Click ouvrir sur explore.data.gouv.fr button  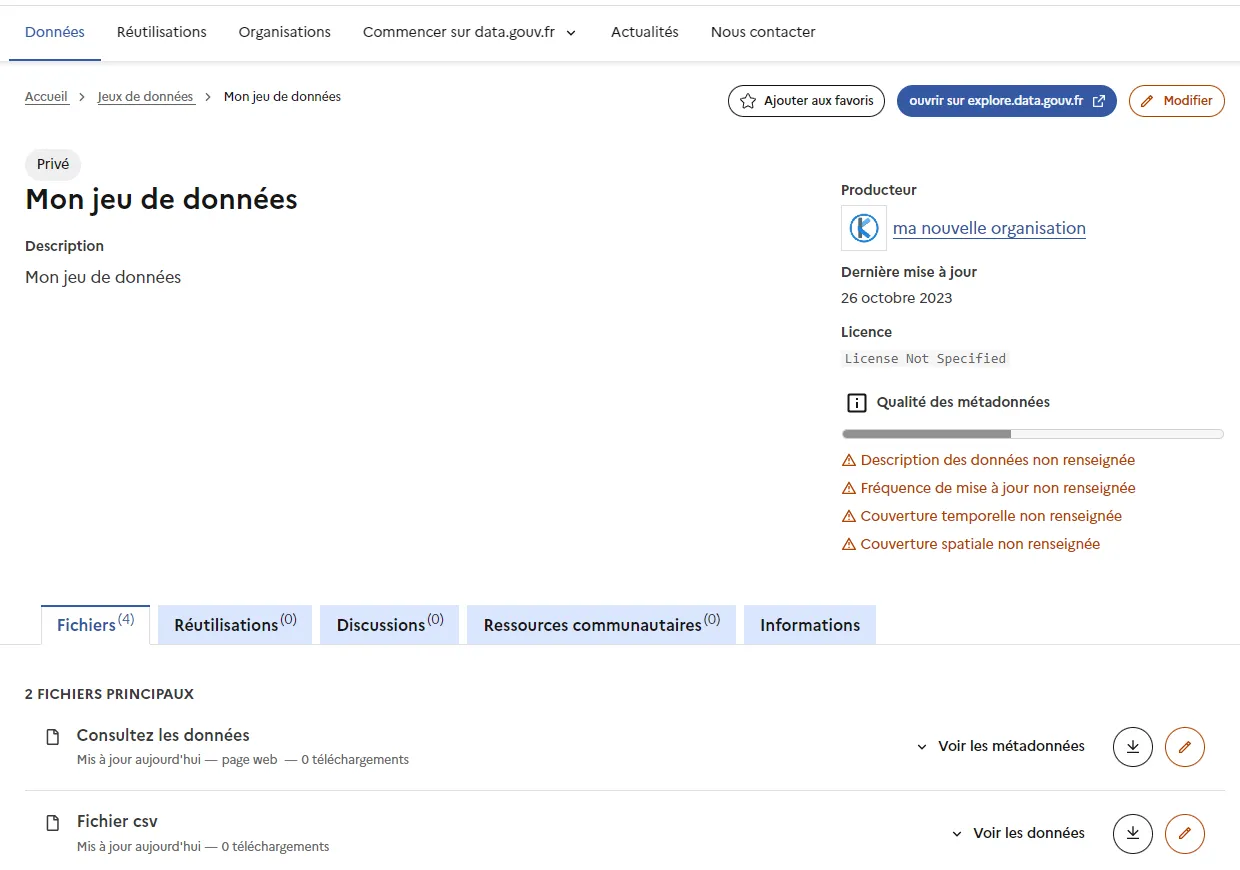[x=1007, y=101]
